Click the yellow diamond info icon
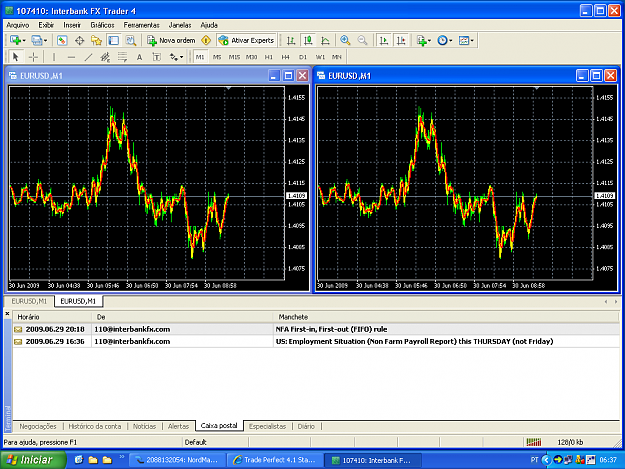Viewport: 625px width, 469px height. coord(206,40)
